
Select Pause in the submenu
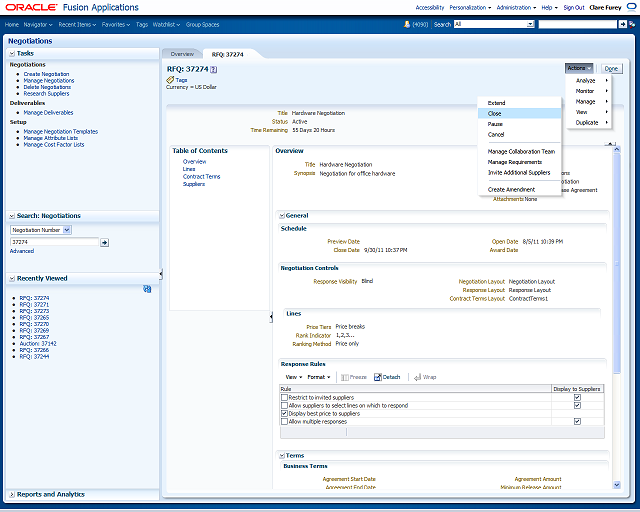(519, 124)
